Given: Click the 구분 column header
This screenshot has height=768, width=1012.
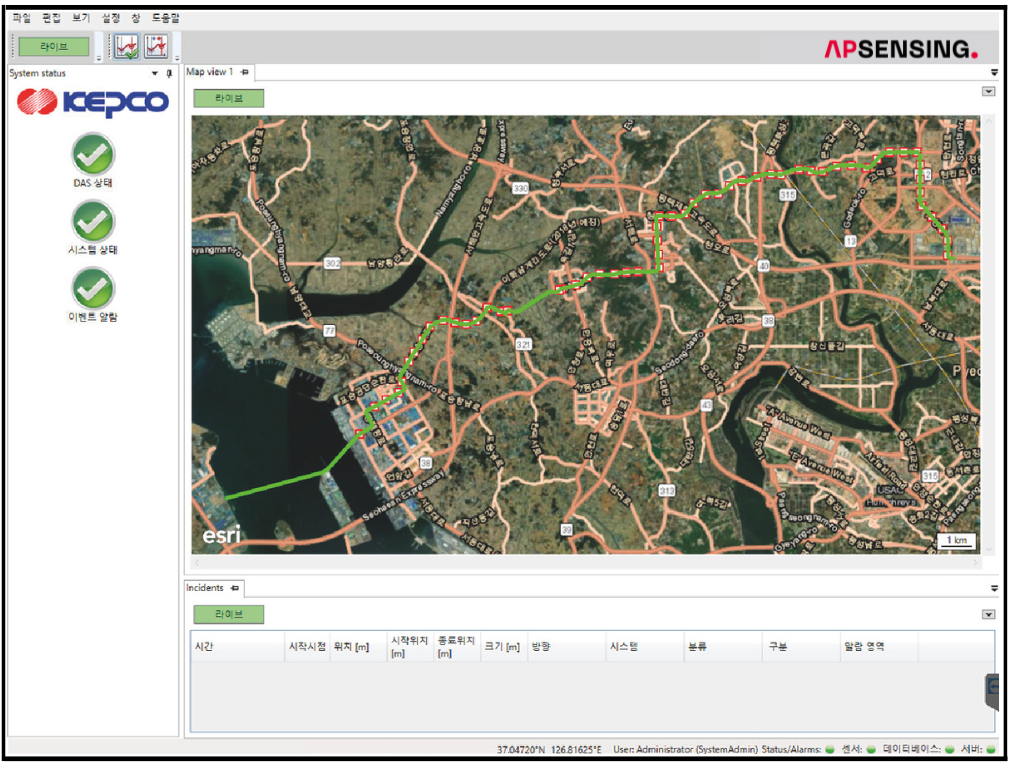Looking at the screenshot, I should 801,647.
